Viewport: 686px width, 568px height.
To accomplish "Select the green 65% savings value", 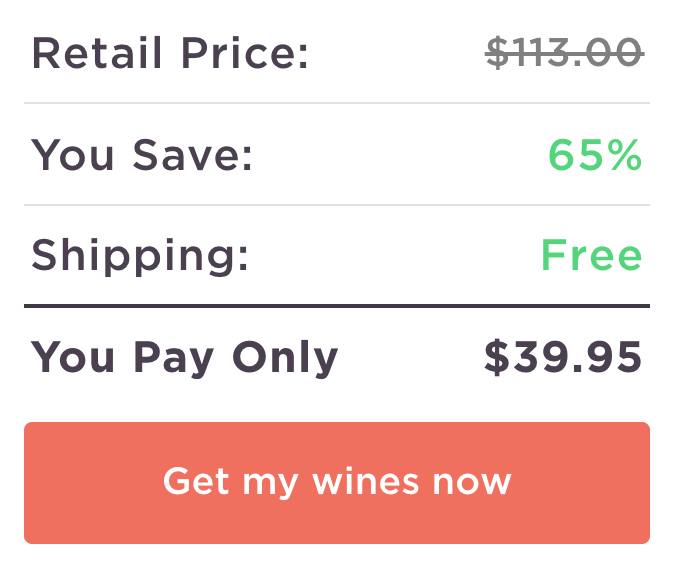I will 595,155.
